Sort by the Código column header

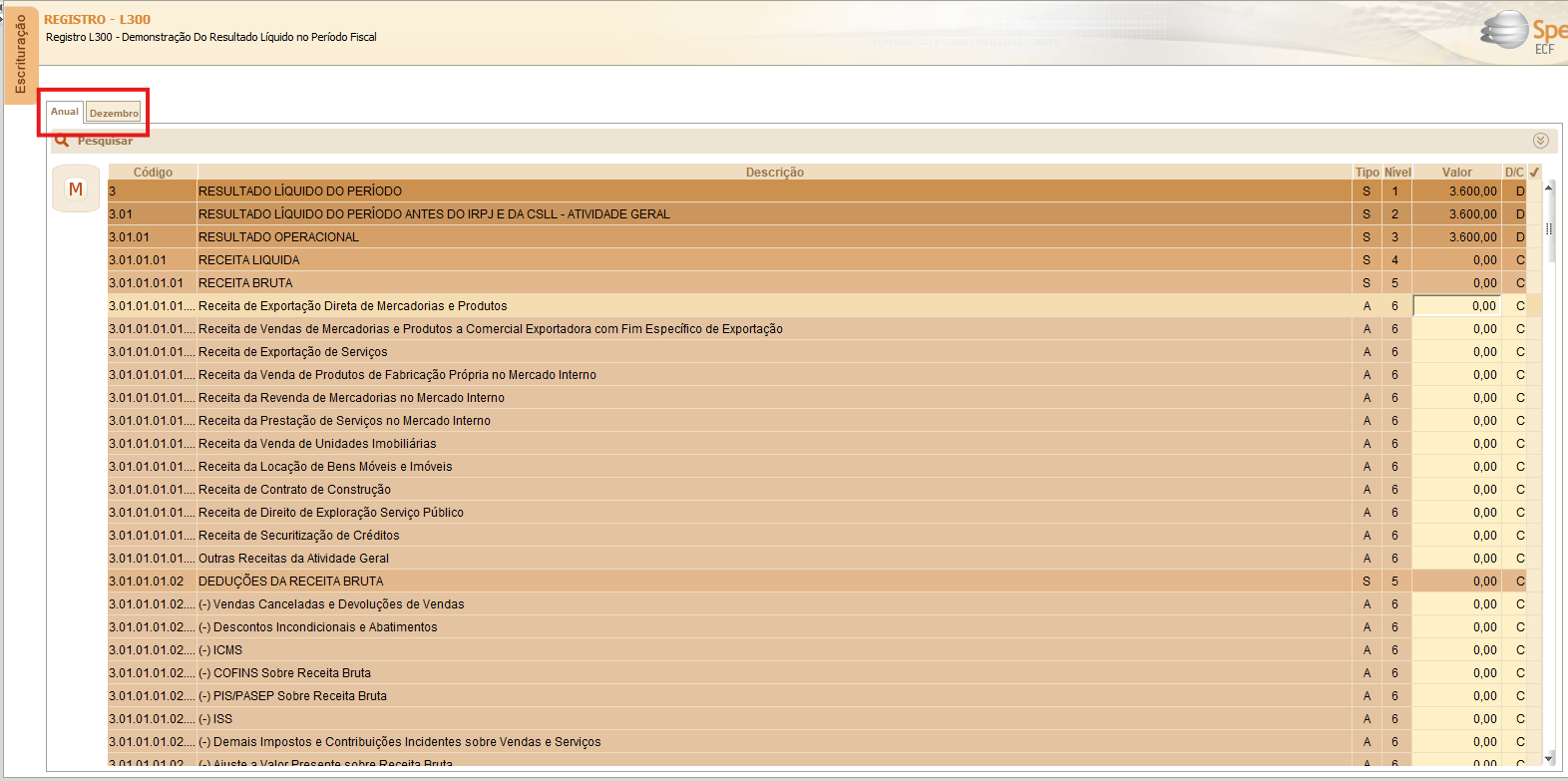pyautogui.click(x=153, y=172)
